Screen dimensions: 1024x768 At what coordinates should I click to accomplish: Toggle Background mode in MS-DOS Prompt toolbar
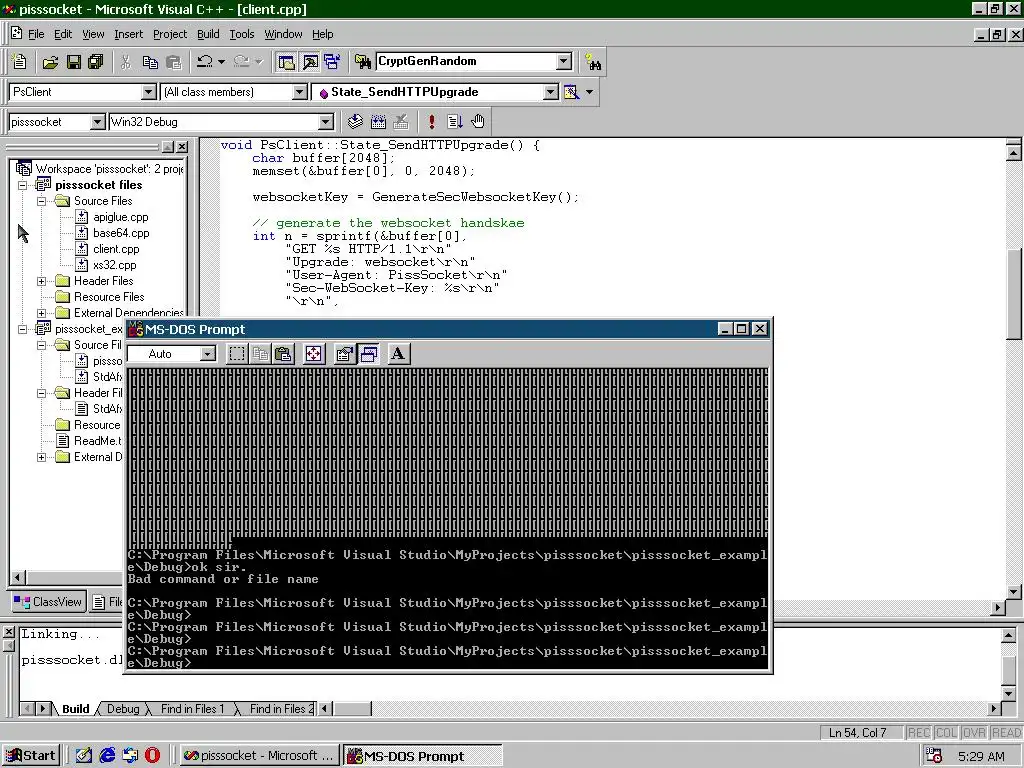coord(369,354)
